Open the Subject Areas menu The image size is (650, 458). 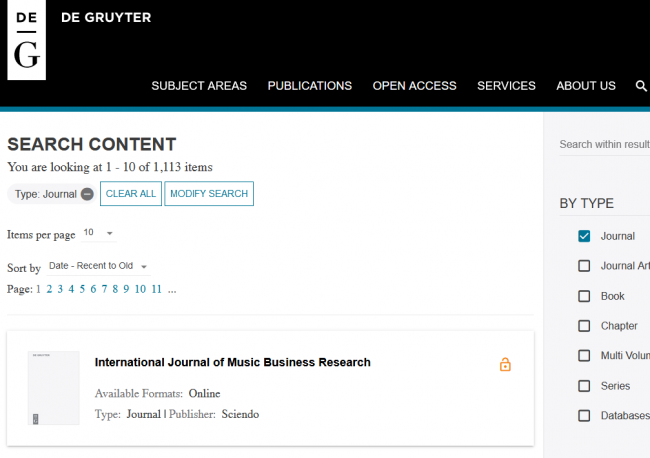(199, 86)
